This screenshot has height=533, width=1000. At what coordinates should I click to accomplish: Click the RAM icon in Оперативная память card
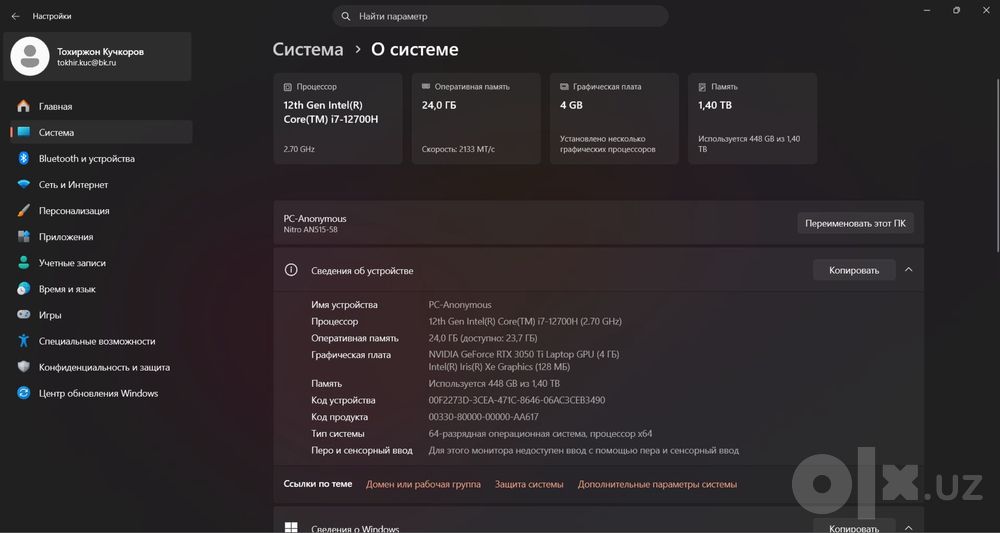point(426,87)
